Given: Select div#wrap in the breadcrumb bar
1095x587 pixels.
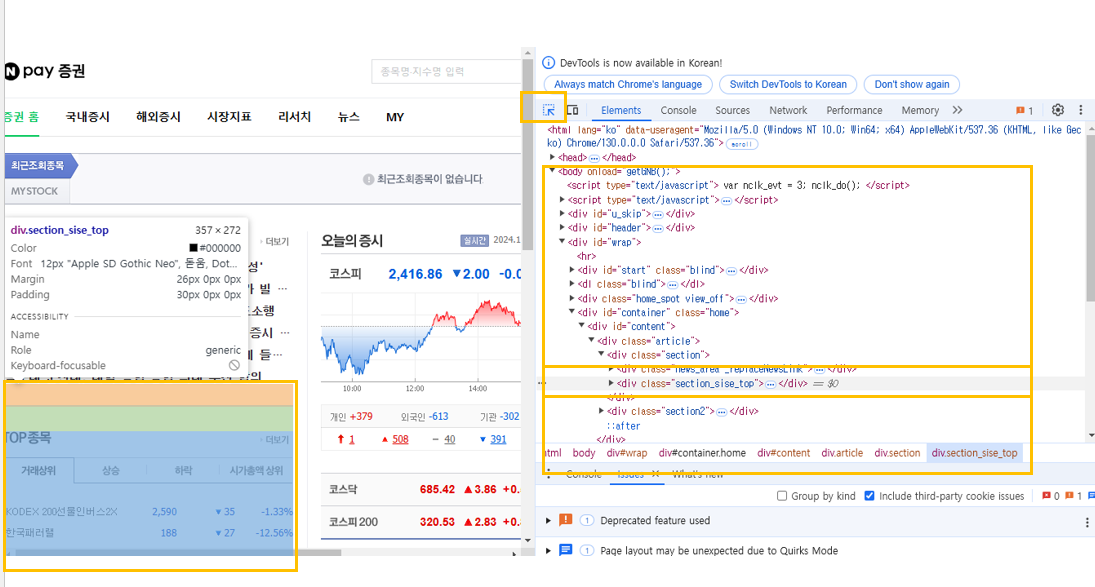Looking at the screenshot, I should click(x=626, y=453).
